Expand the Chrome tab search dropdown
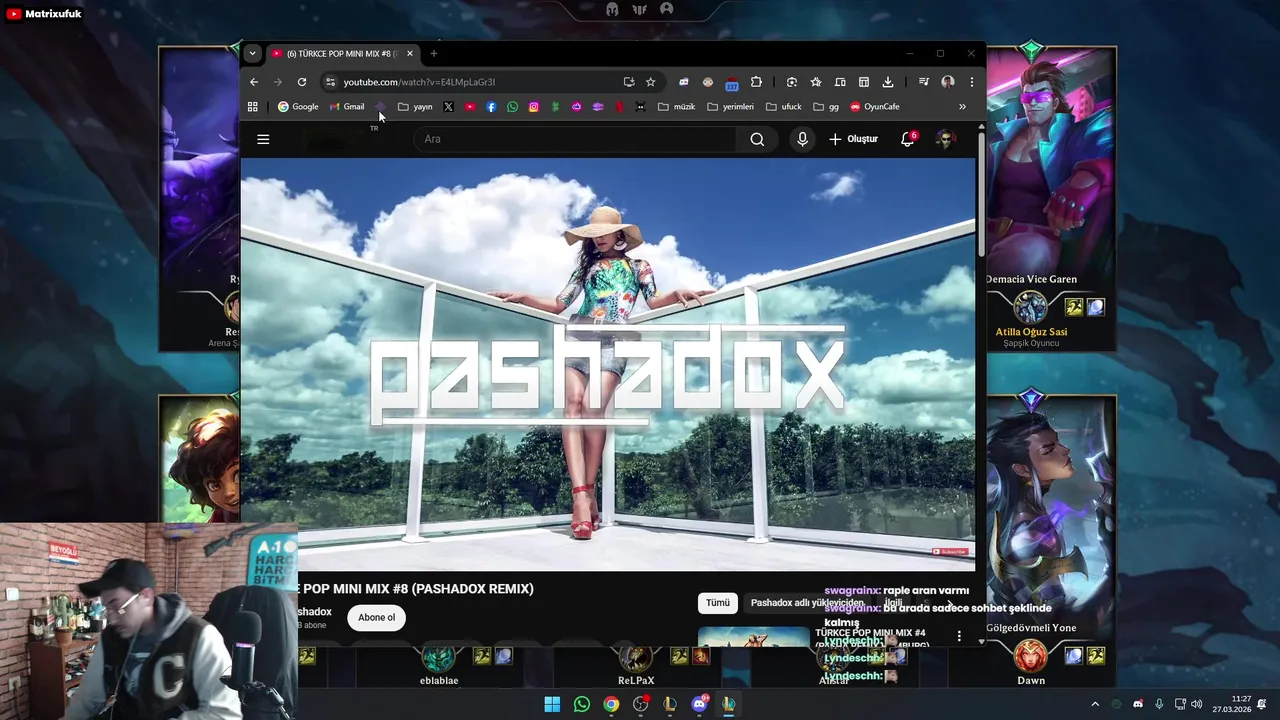This screenshot has height=720, width=1280. 252,53
